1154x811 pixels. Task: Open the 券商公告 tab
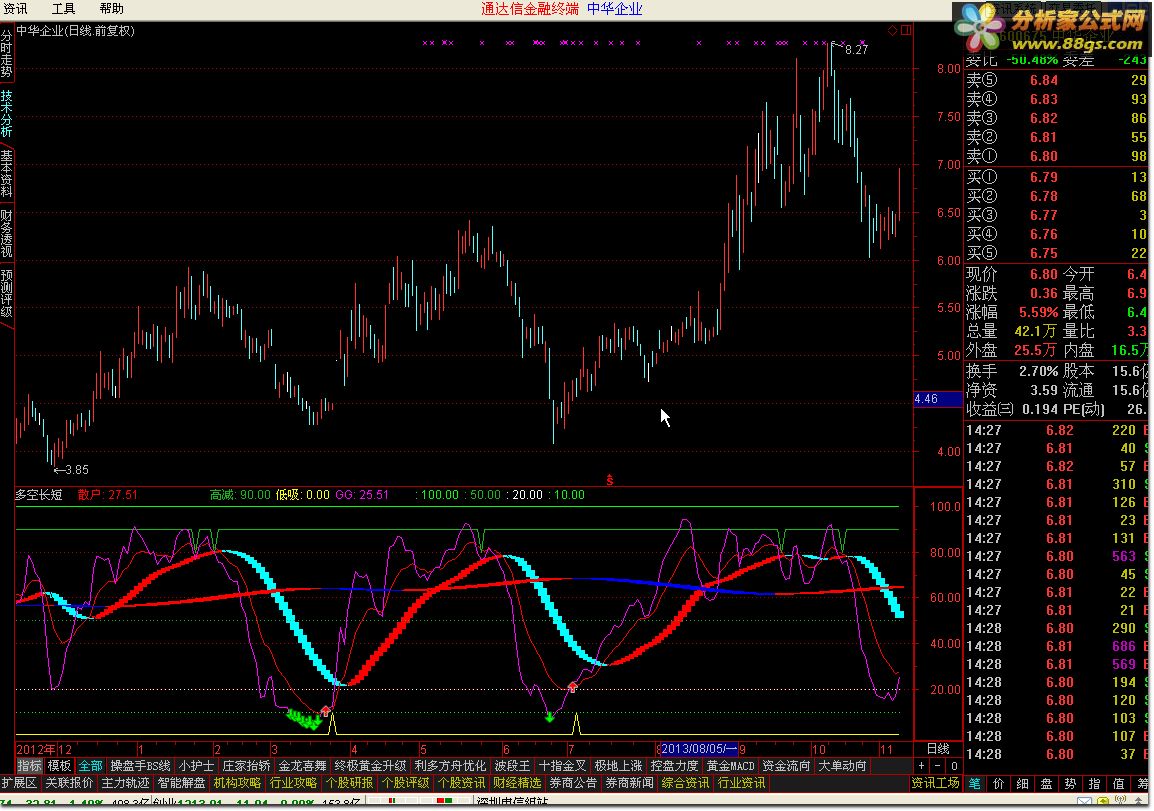(573, 783)
